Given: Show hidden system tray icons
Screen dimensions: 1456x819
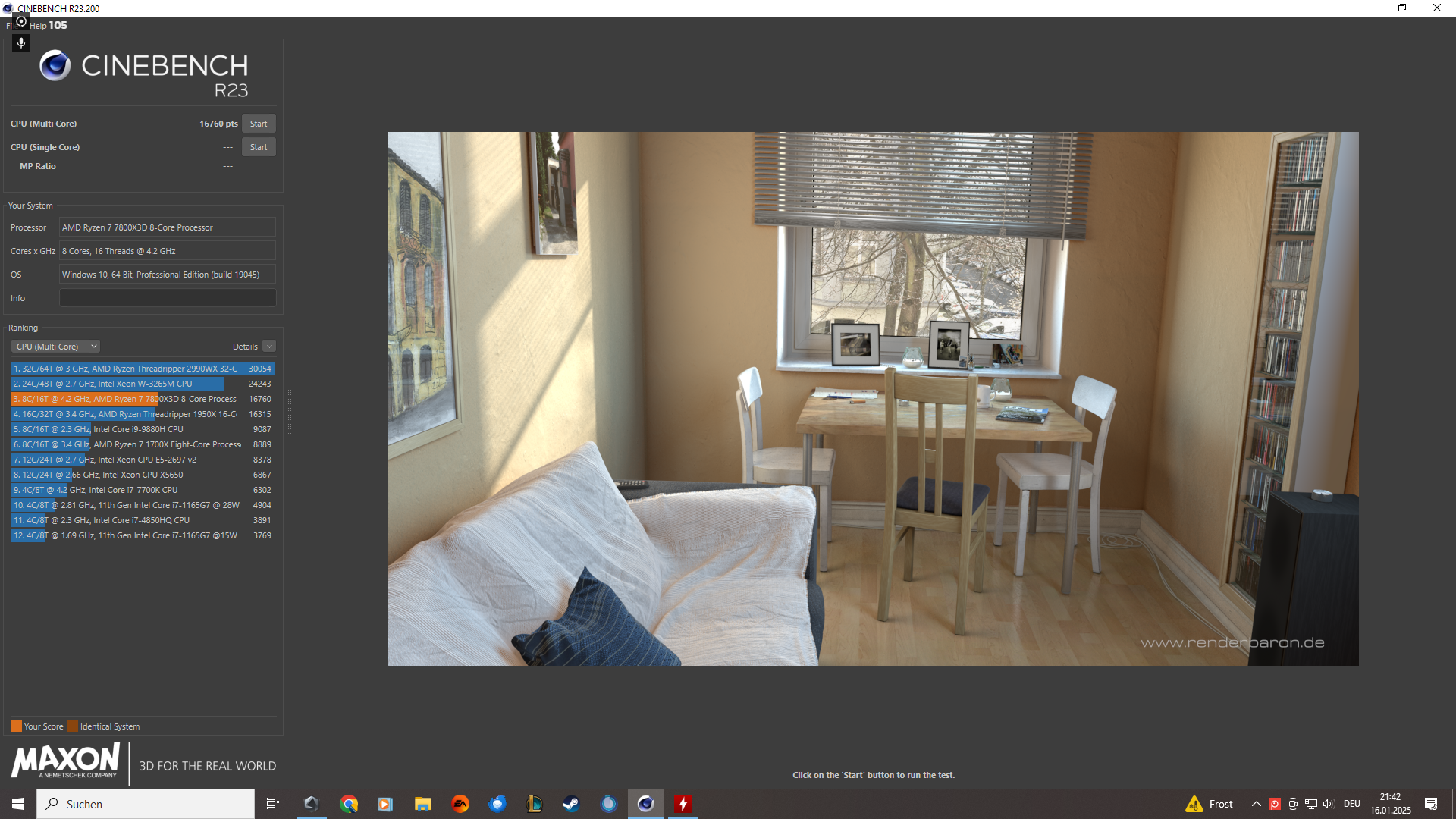Looking at the screenshot, I should [1256, 804].
